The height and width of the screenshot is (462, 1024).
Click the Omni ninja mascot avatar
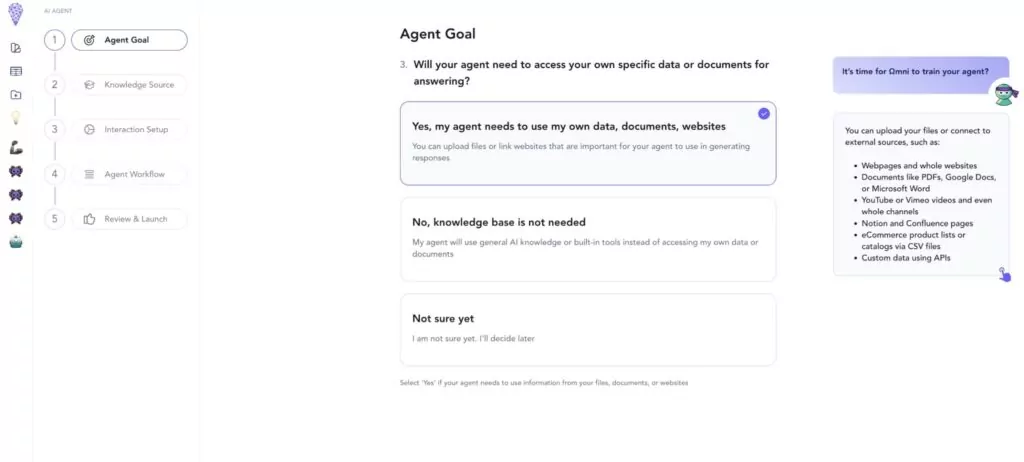click(x=1004, y=94)
